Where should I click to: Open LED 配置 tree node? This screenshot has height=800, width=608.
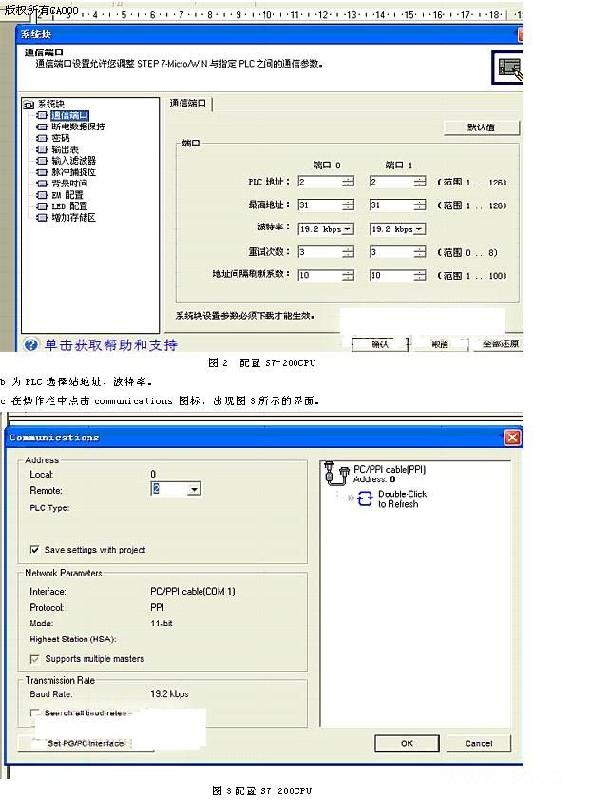coord(68,205)
